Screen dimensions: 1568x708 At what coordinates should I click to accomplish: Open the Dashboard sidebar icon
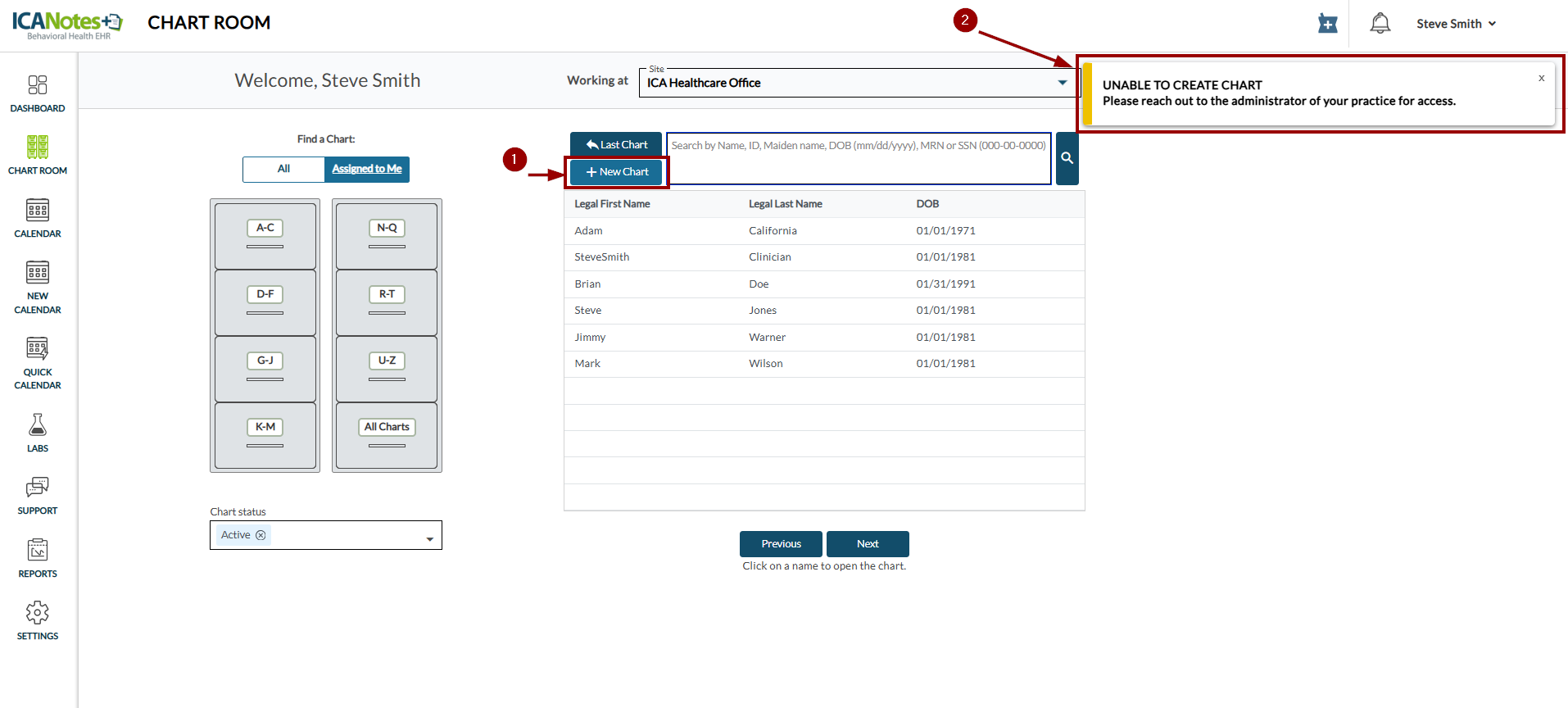[38, 85]
